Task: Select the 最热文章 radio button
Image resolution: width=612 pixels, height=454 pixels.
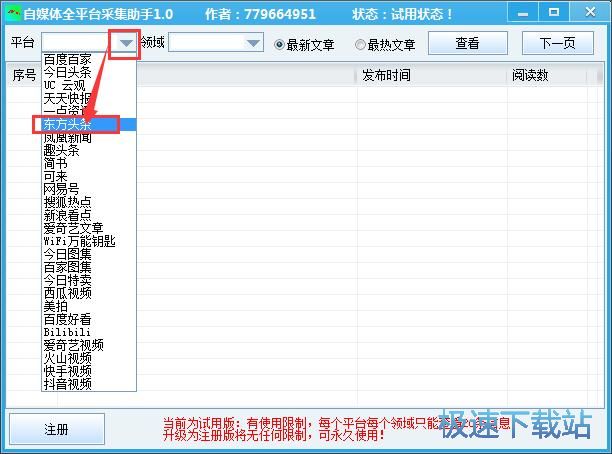Action: pos(385,45)
